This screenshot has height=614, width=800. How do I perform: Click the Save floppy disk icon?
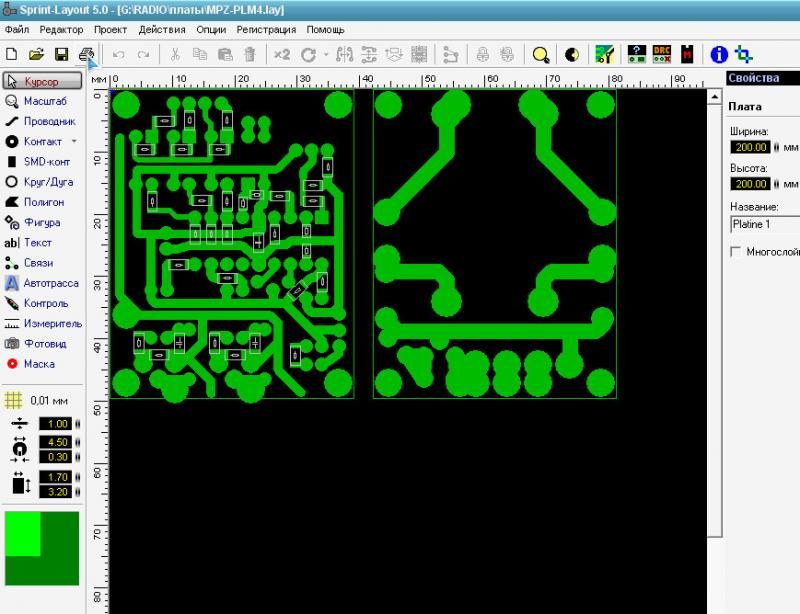tap(62, 55)
